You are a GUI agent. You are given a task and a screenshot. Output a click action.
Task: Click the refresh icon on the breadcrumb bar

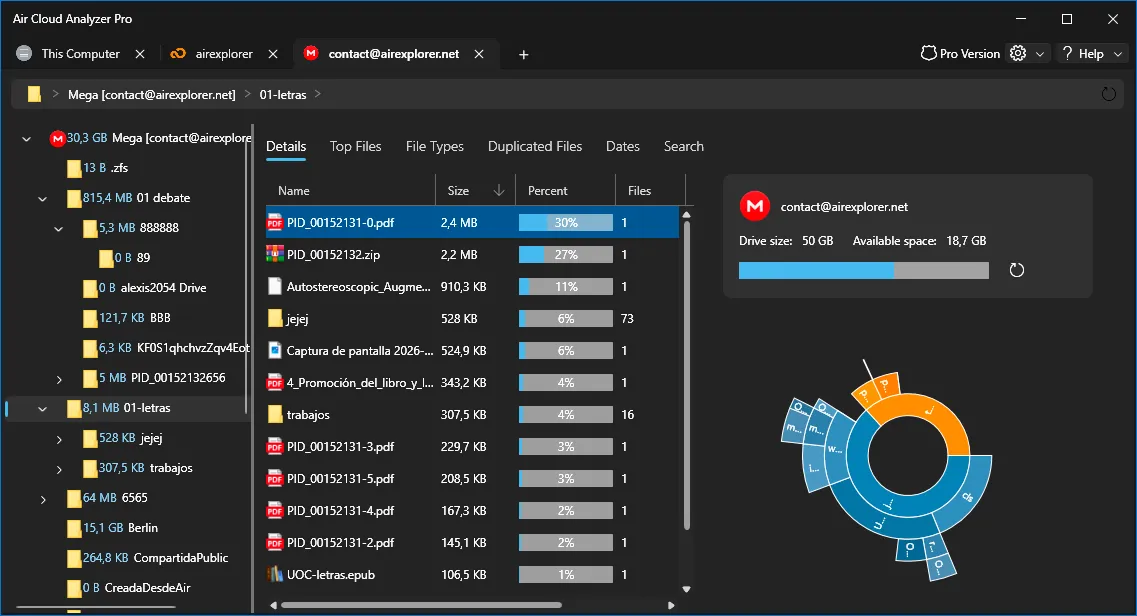coord(1109,94)
